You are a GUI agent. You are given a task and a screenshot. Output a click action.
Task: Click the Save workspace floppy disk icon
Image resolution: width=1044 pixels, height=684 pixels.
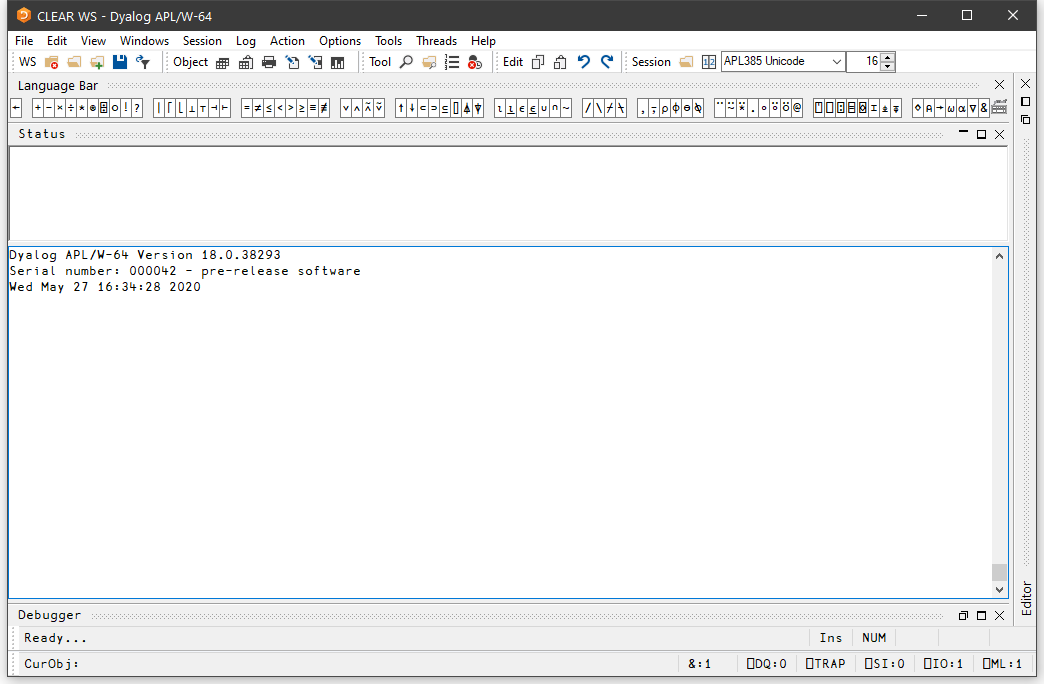(120, 62)
